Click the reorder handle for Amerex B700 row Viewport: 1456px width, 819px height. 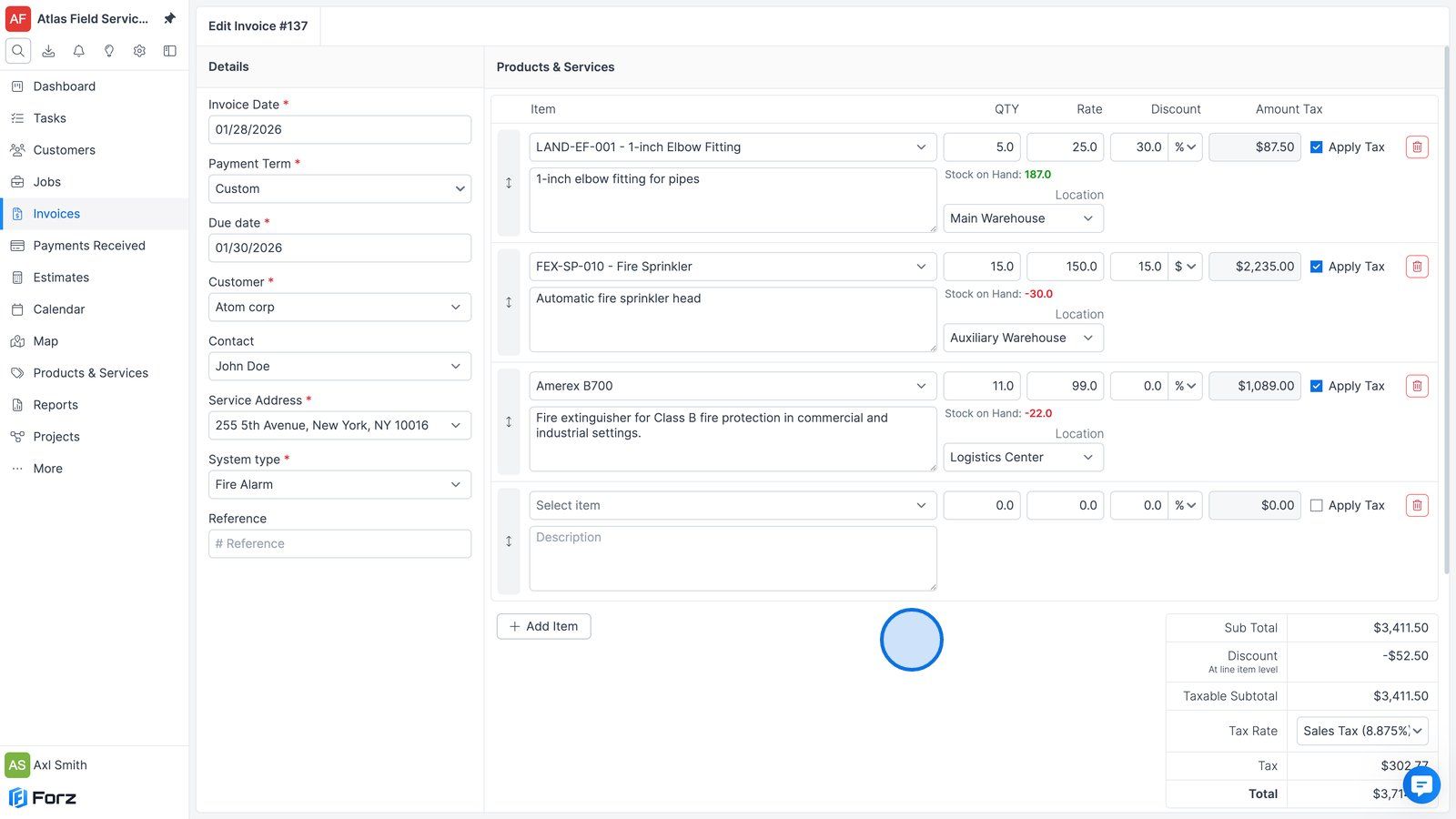(509, 421)
